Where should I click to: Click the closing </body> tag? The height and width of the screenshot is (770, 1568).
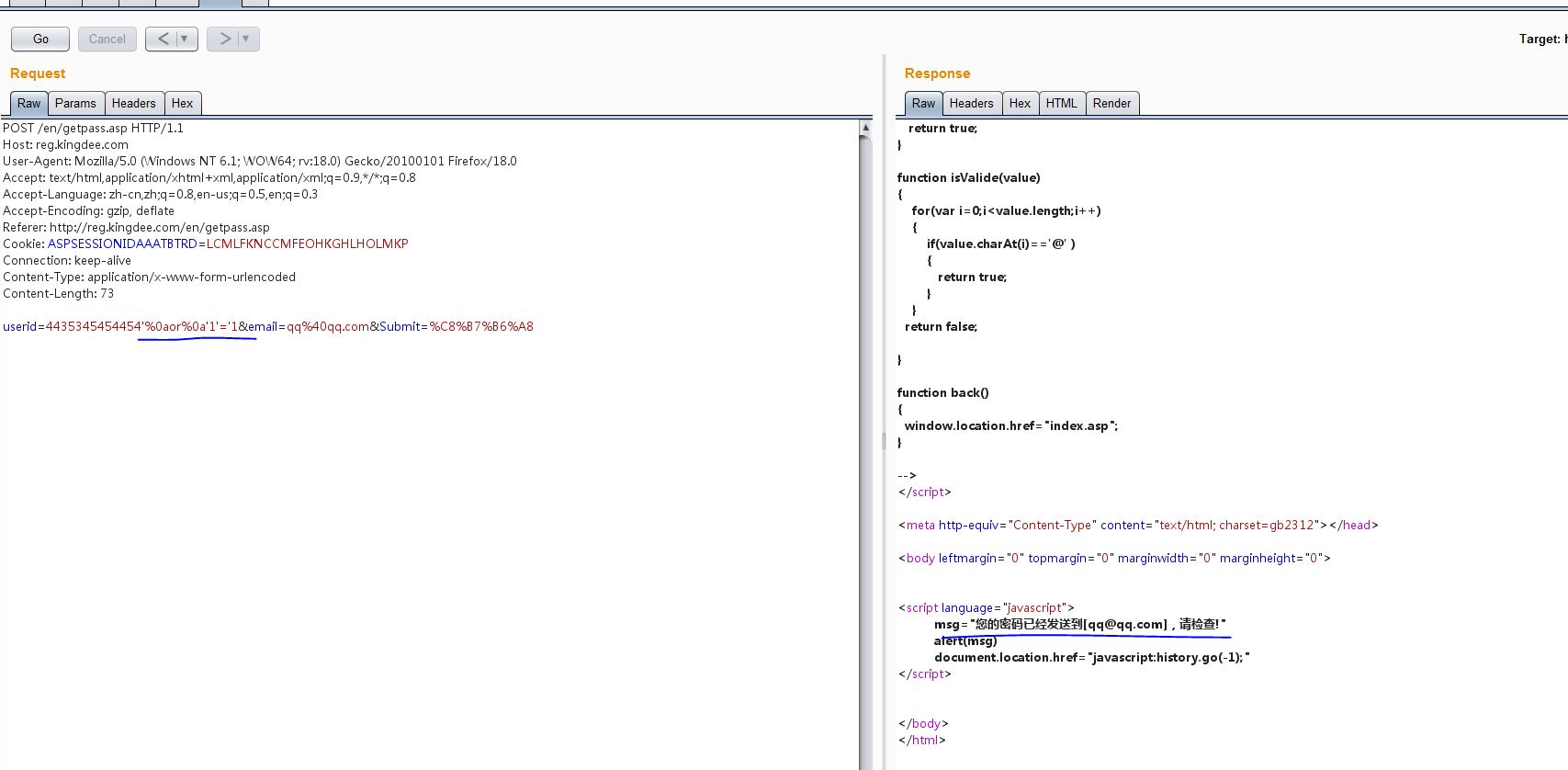click(x=923, y=724)
